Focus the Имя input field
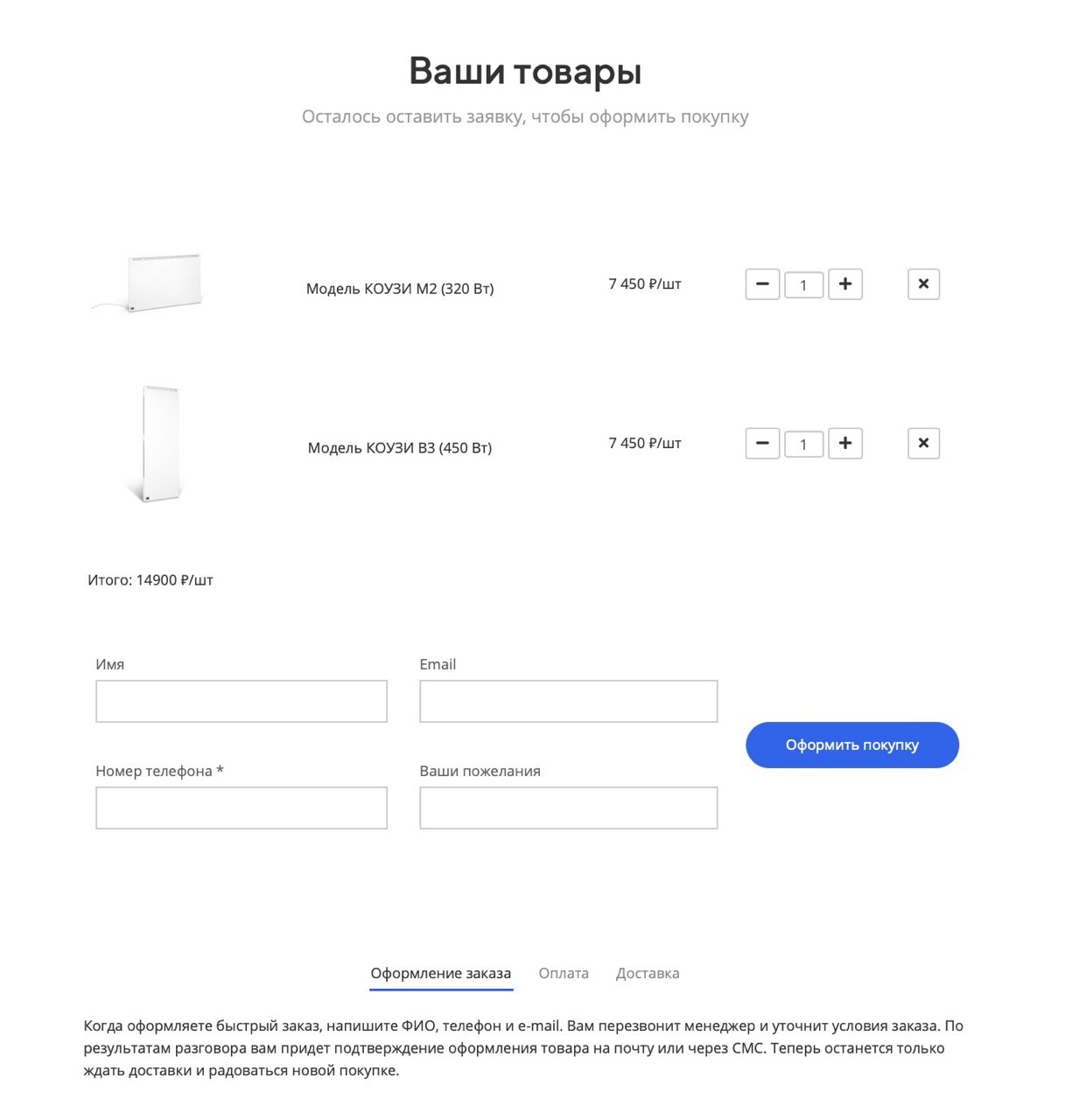 (x=241, y=702)
